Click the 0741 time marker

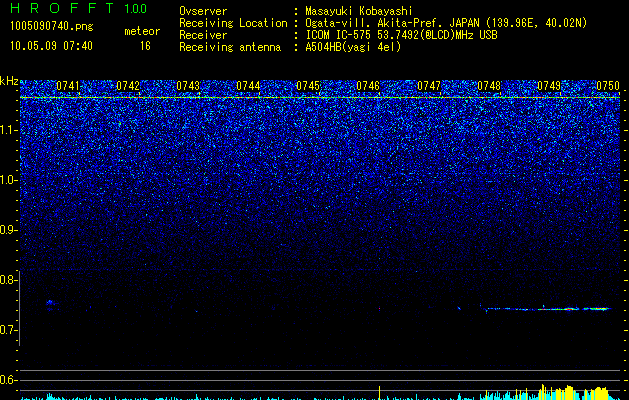click(68, 86)
